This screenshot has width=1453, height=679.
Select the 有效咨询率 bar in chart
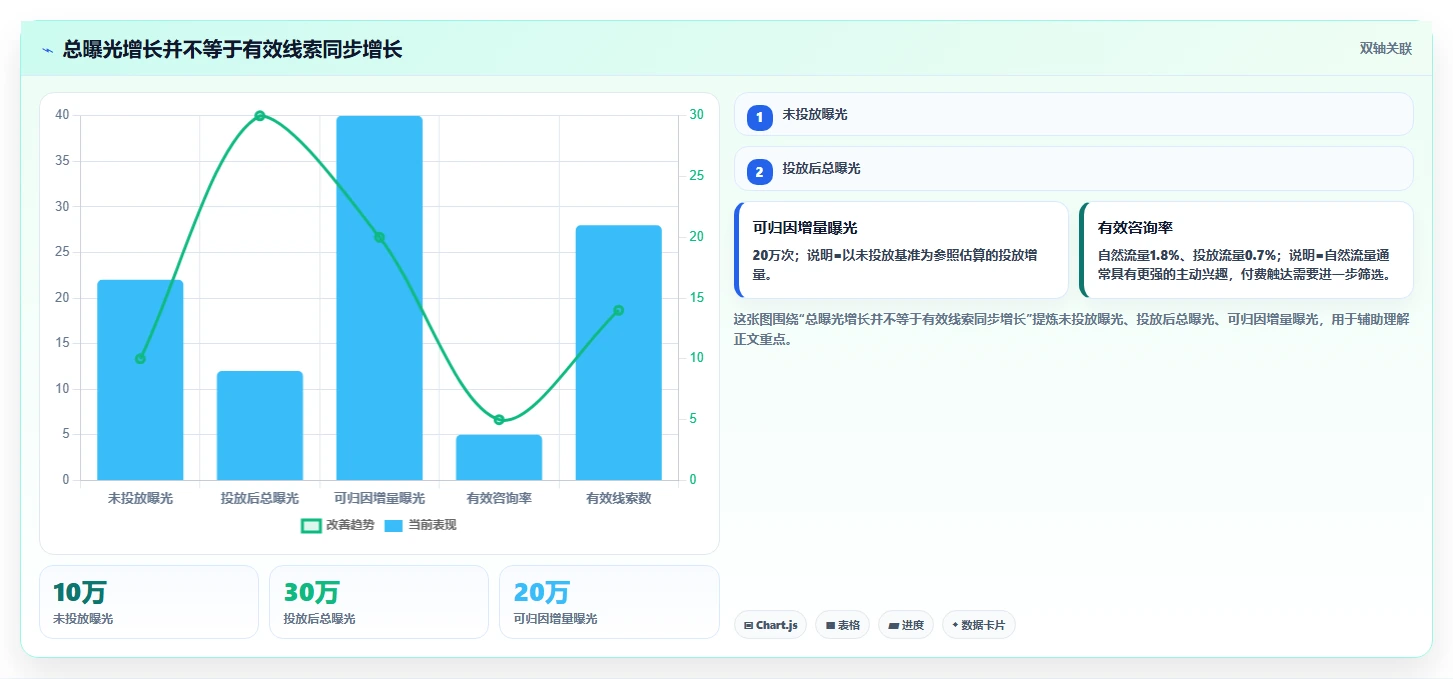point(499,457)
